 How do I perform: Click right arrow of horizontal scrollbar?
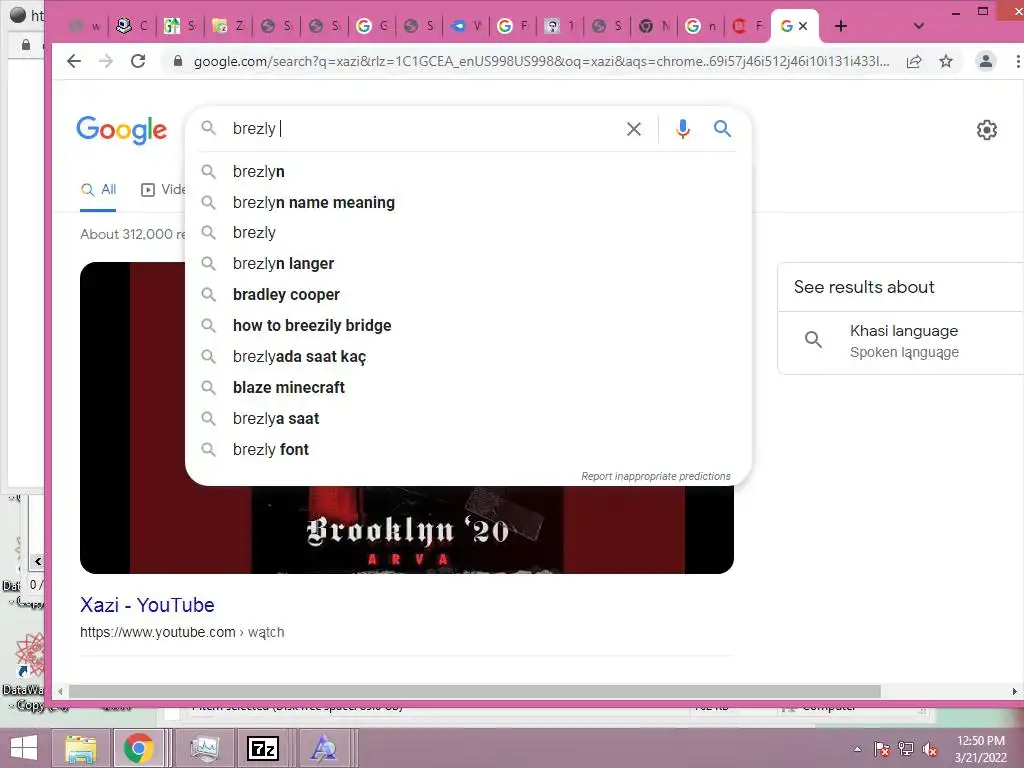coord(1014,691)
